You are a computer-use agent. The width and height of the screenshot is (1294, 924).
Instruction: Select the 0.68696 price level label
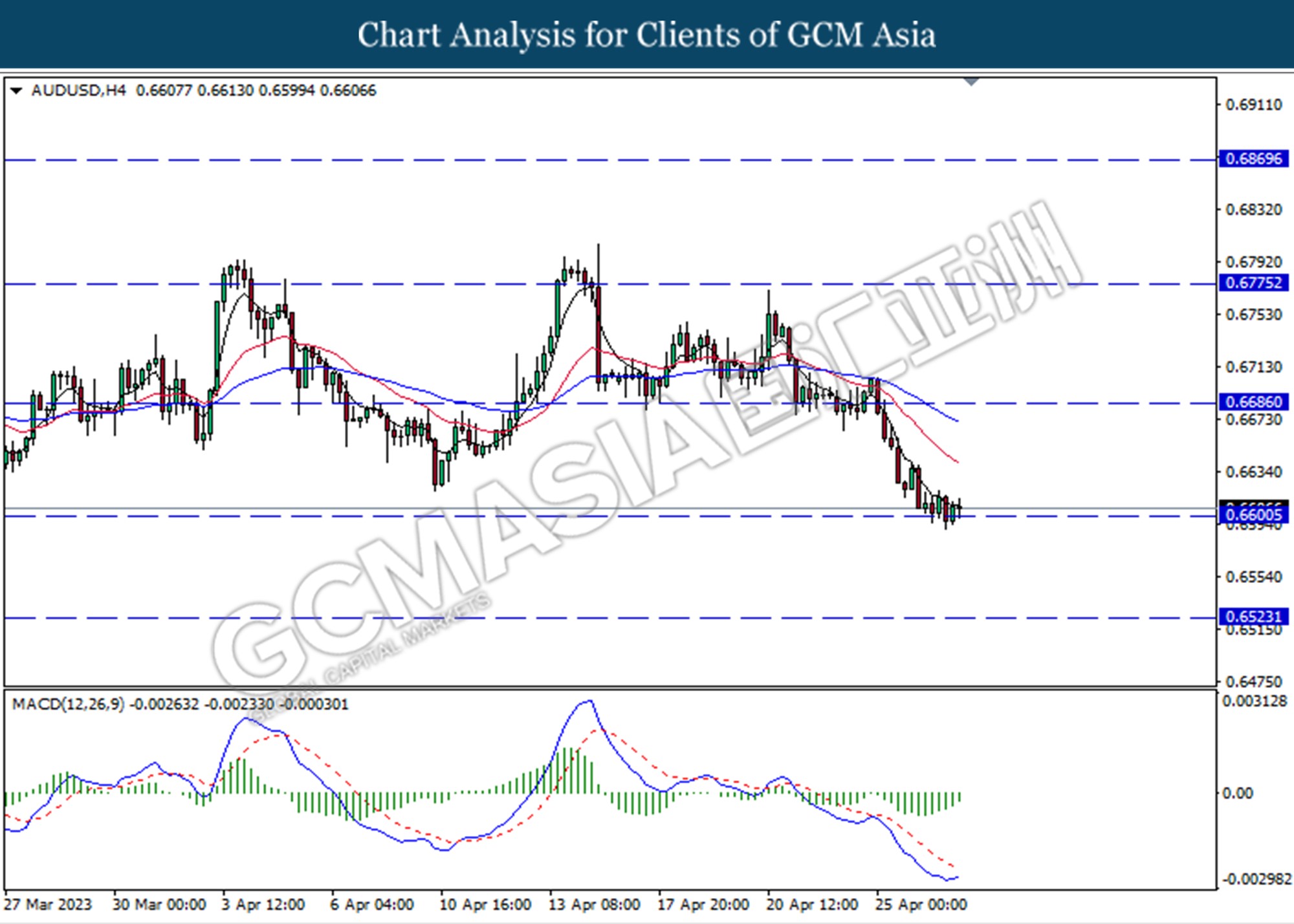coord(1253,159)
